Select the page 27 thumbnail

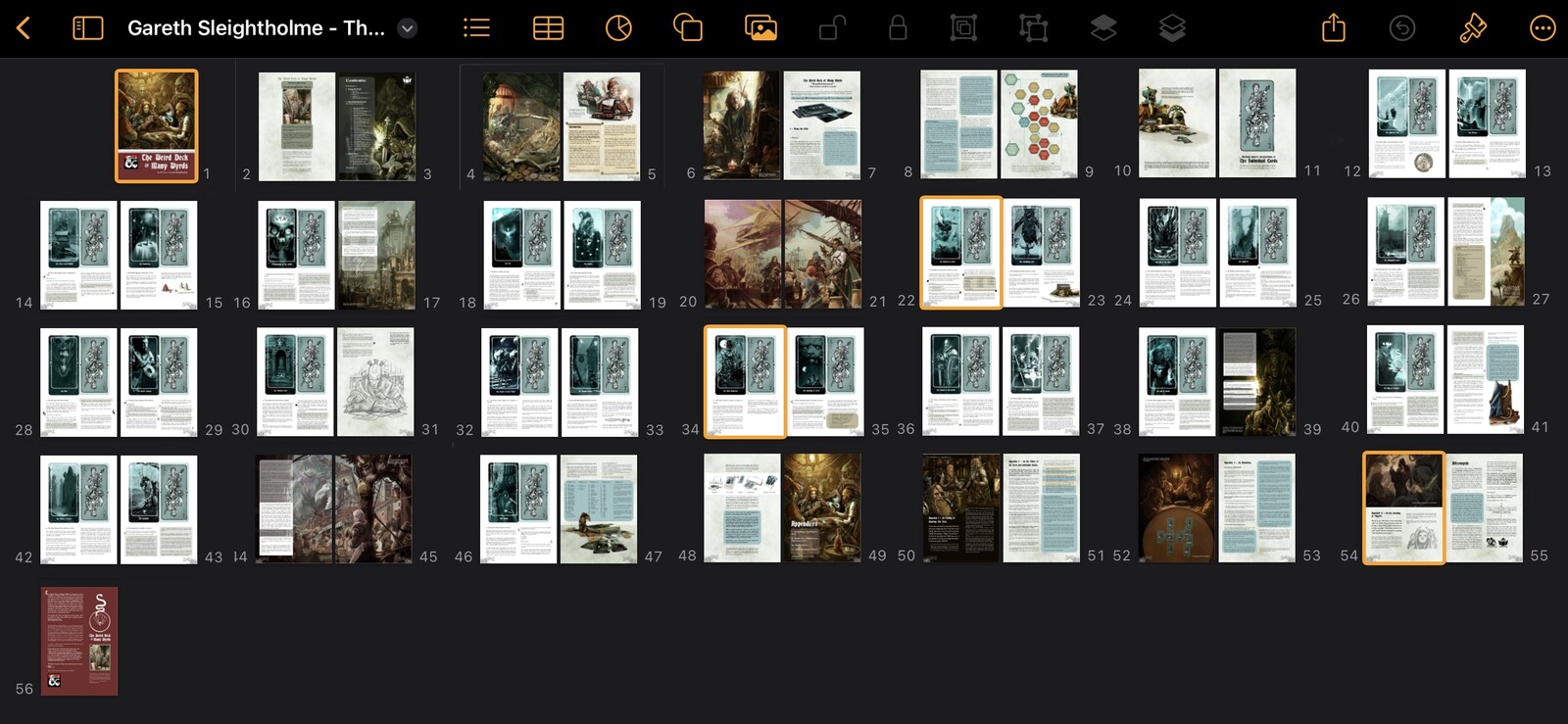1487,252
